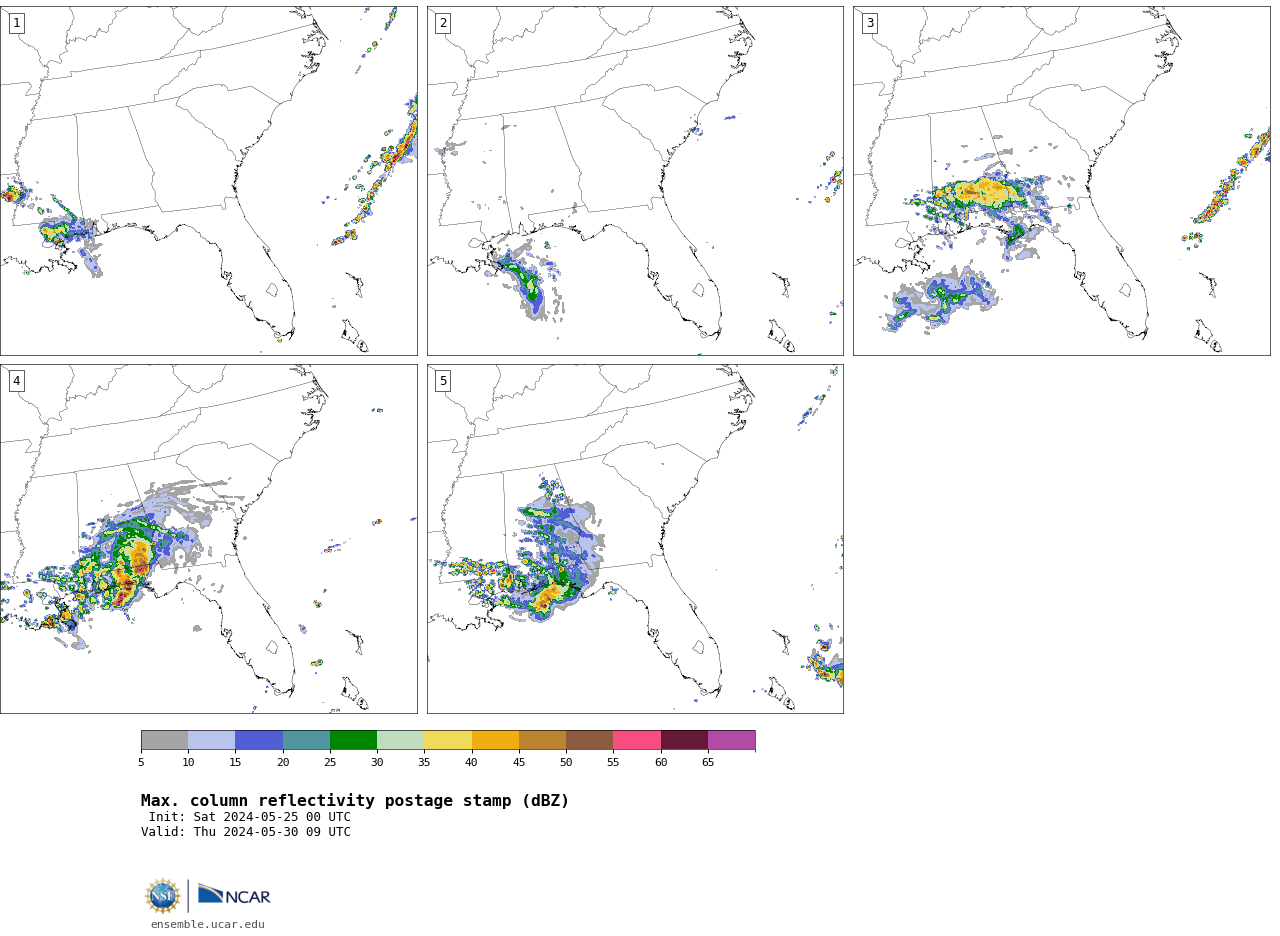
Task: Open ensemble member 1 reflectivity map
Action: point(208,181)
